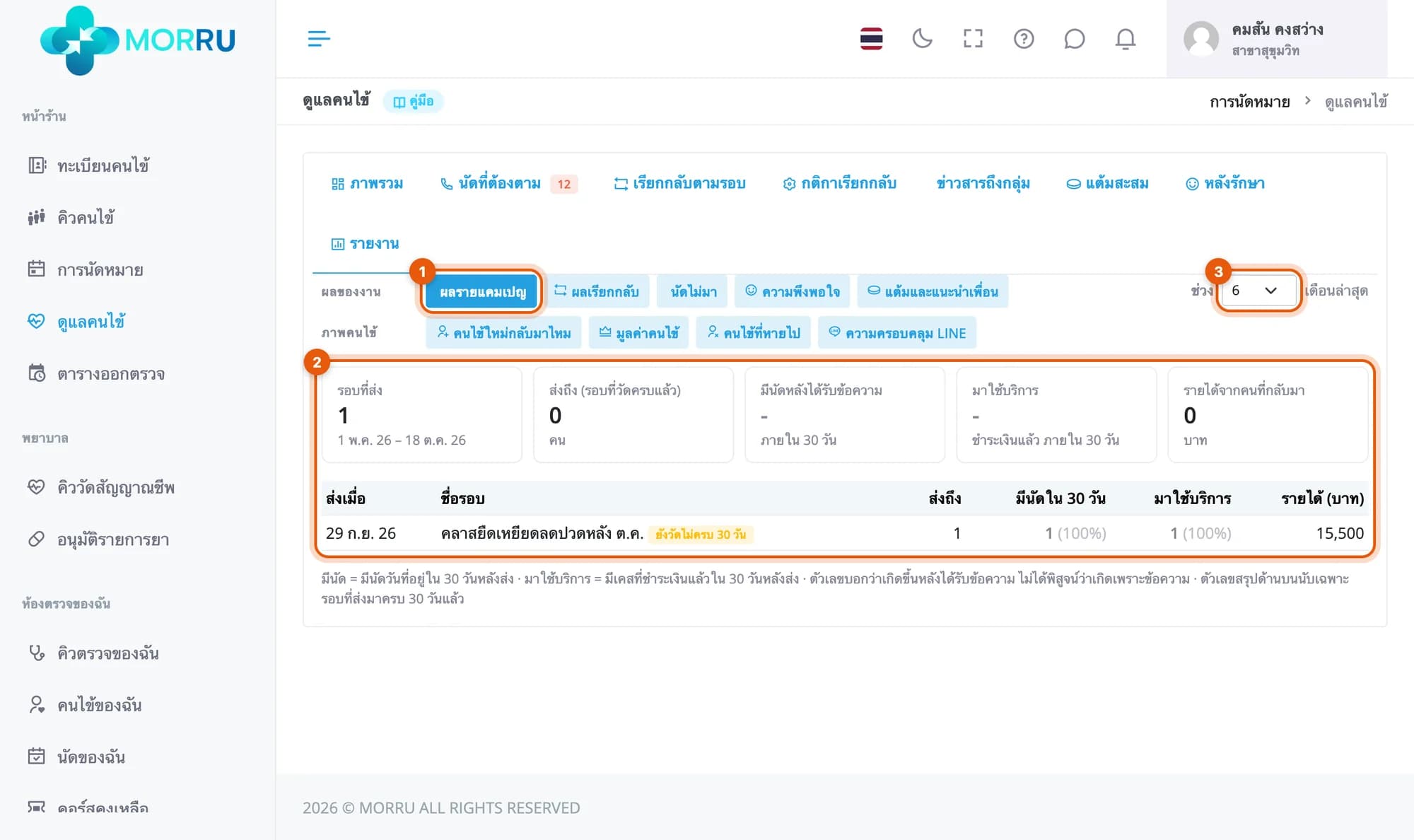Open คนไข้ของฉัน in the sidebar
This screenshot has height=840, width=1414.
coord(85,705)
